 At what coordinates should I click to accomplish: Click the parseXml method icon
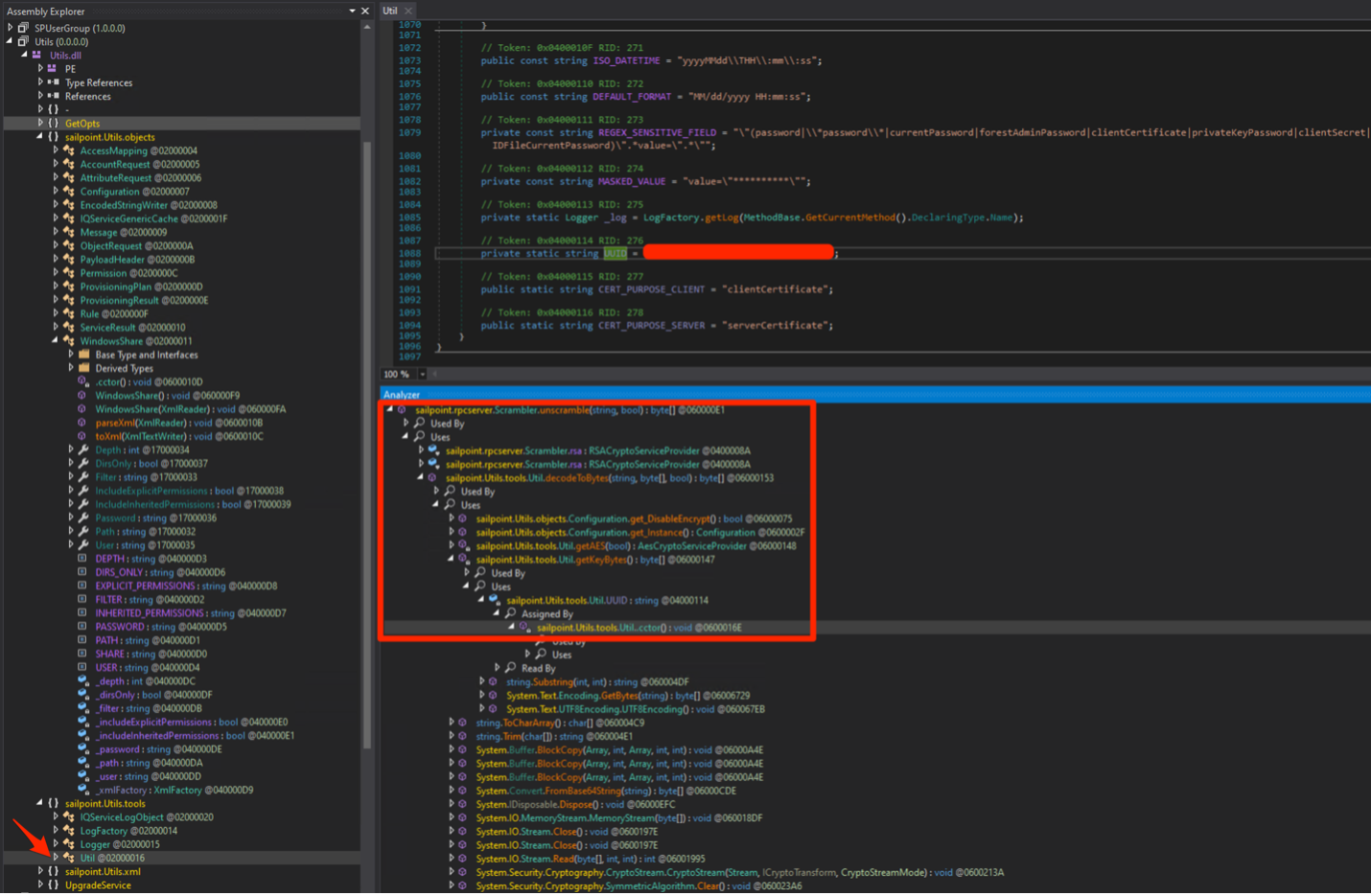82,423
